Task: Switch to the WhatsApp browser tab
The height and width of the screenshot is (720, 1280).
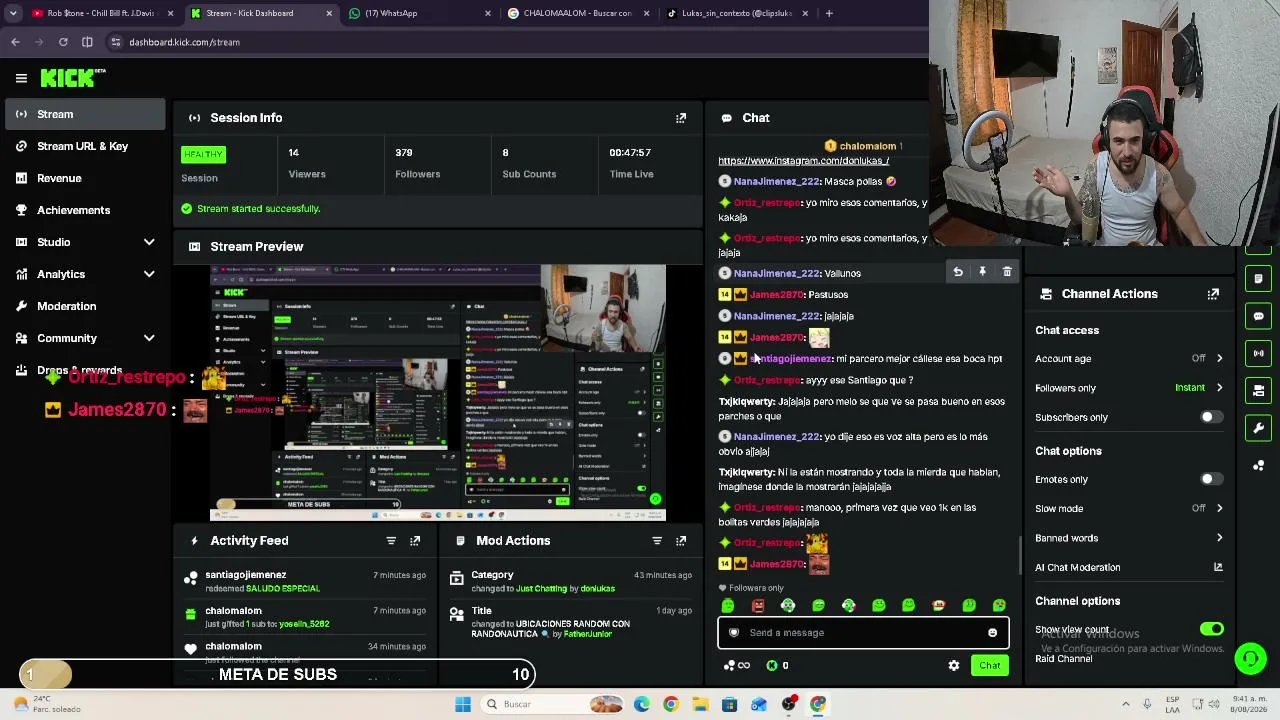Action: [x=419, y=13]
